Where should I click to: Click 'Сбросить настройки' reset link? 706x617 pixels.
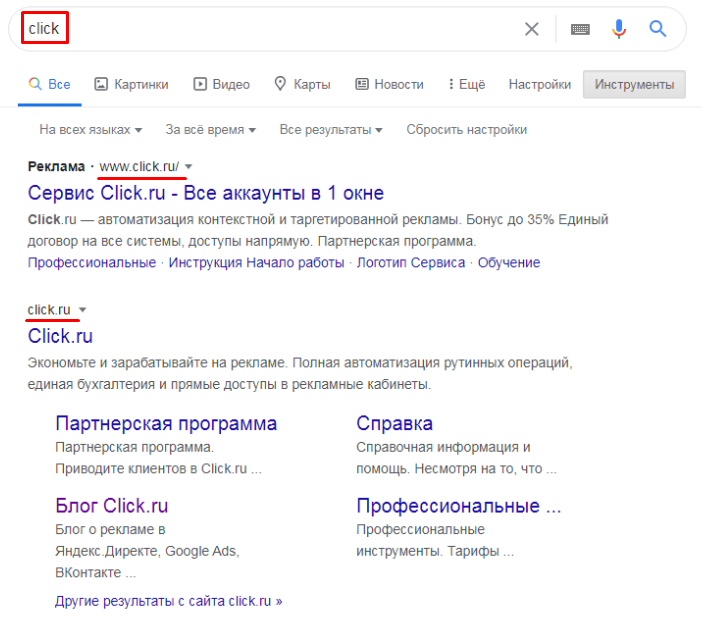point(466,130)
